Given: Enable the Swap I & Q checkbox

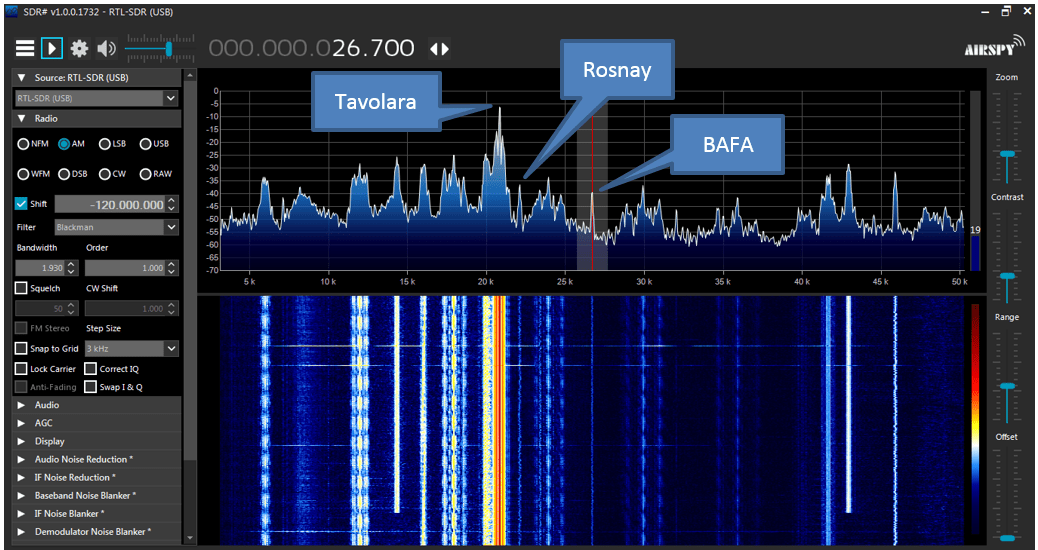Looking at the screenshot, I should pyautogui.click(x=91, y=387).
